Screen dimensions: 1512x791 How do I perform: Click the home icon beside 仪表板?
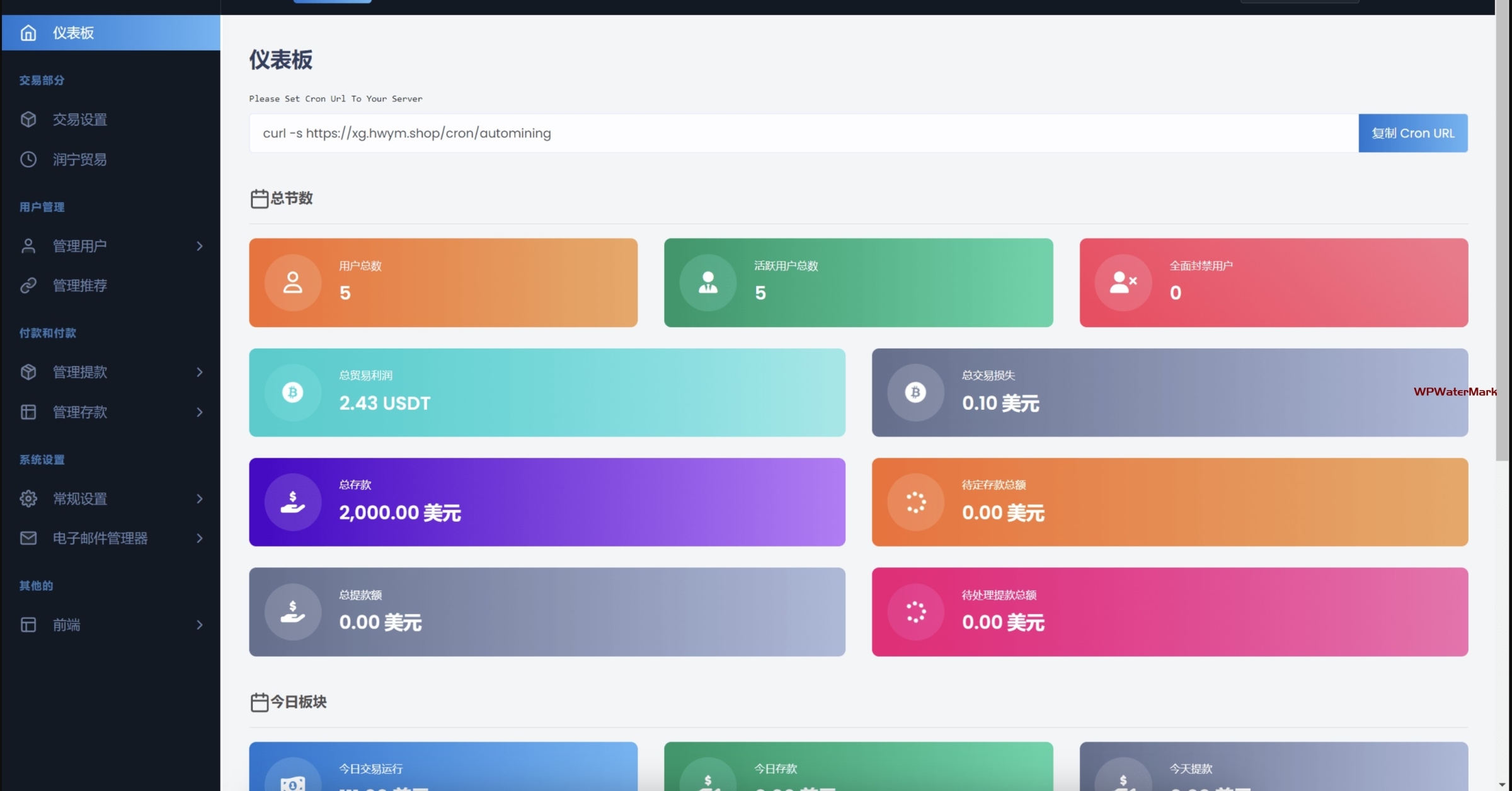(28, 33)
